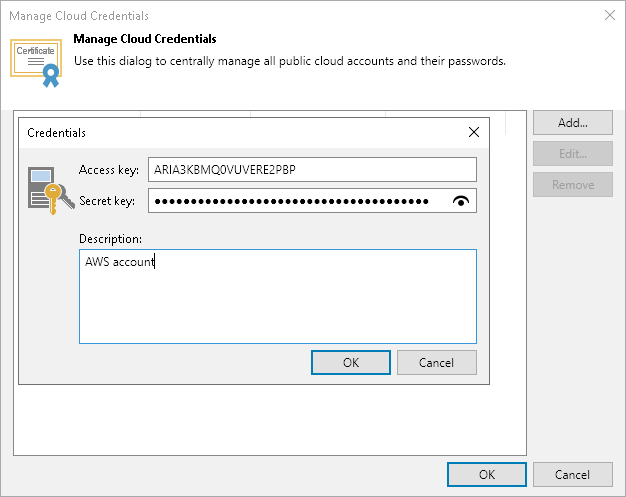
Task: Click the "Access key:" label
Action: point(109,170)
